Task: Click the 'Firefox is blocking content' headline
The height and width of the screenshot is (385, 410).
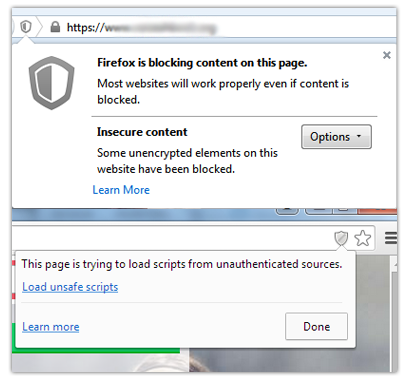Action: (202, 63)
